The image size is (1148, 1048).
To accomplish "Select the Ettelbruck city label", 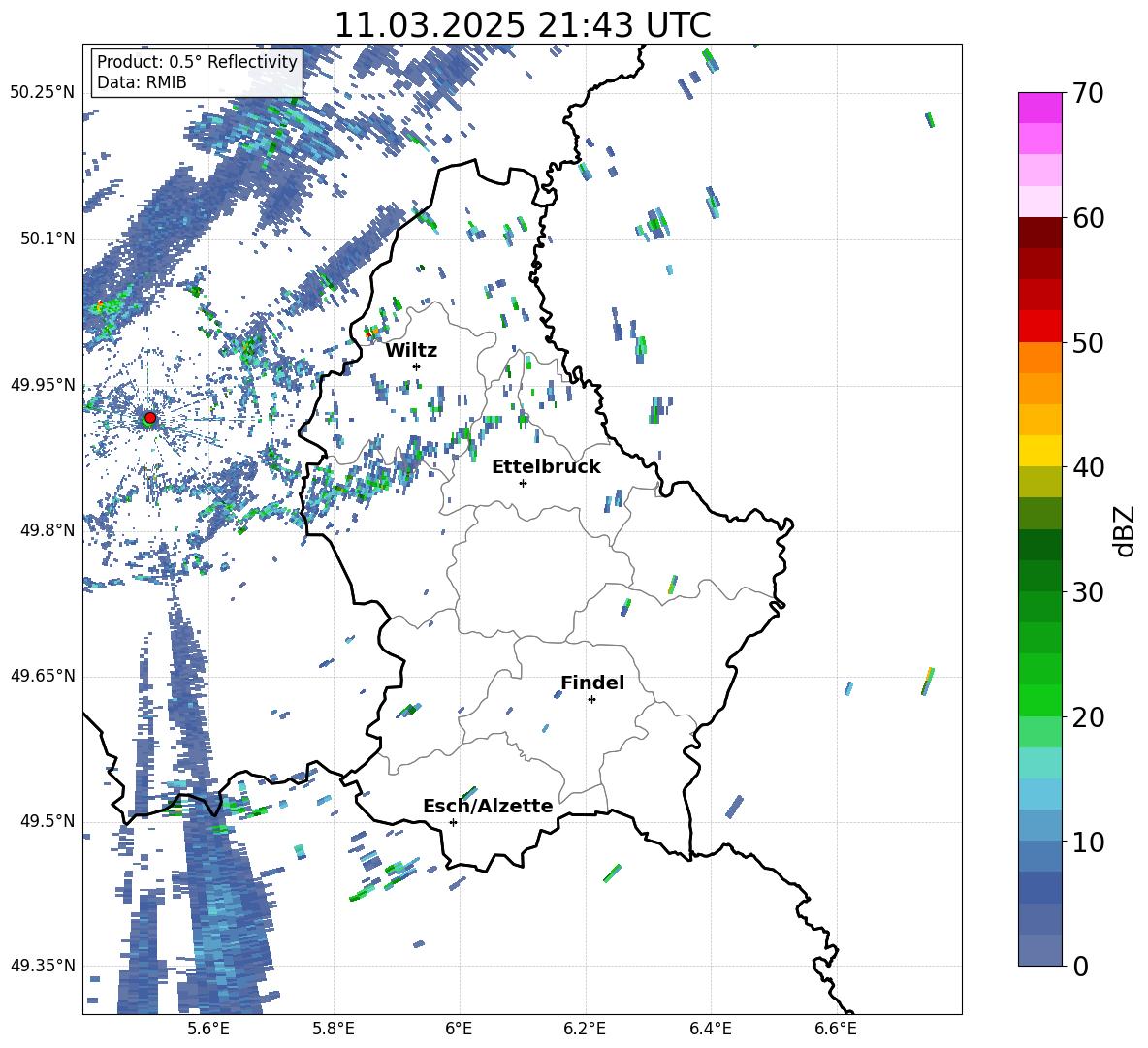I will coord(546,467).
